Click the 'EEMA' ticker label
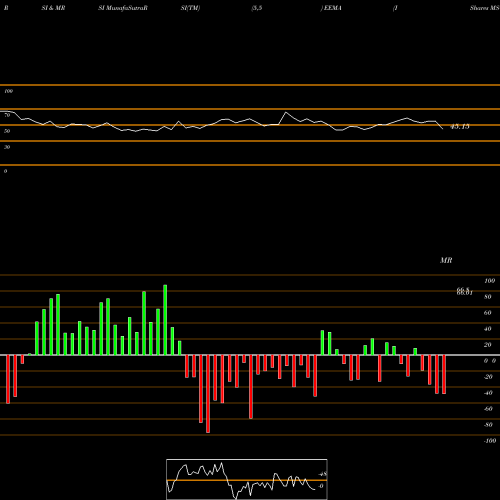Screen dimensions: 500x500 [x=333, y=8]
